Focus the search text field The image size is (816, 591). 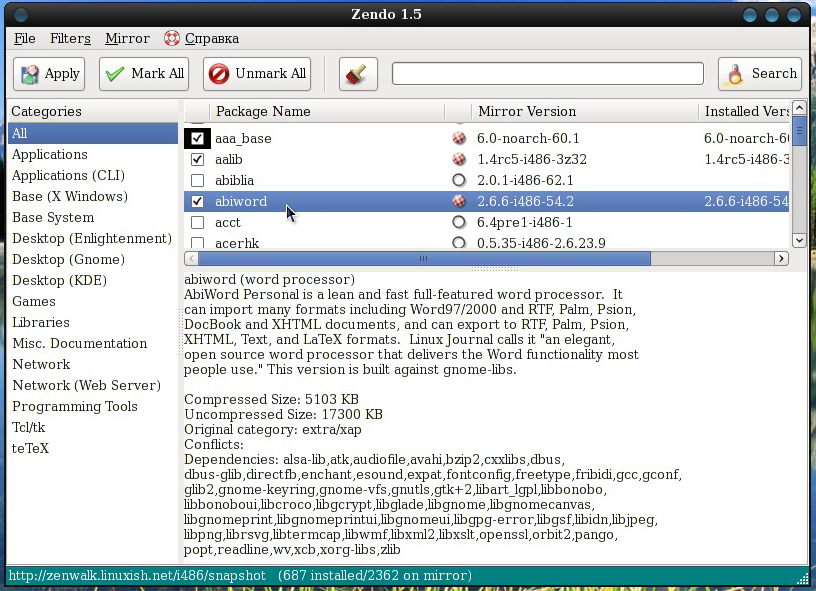click(x=547, y=73)
